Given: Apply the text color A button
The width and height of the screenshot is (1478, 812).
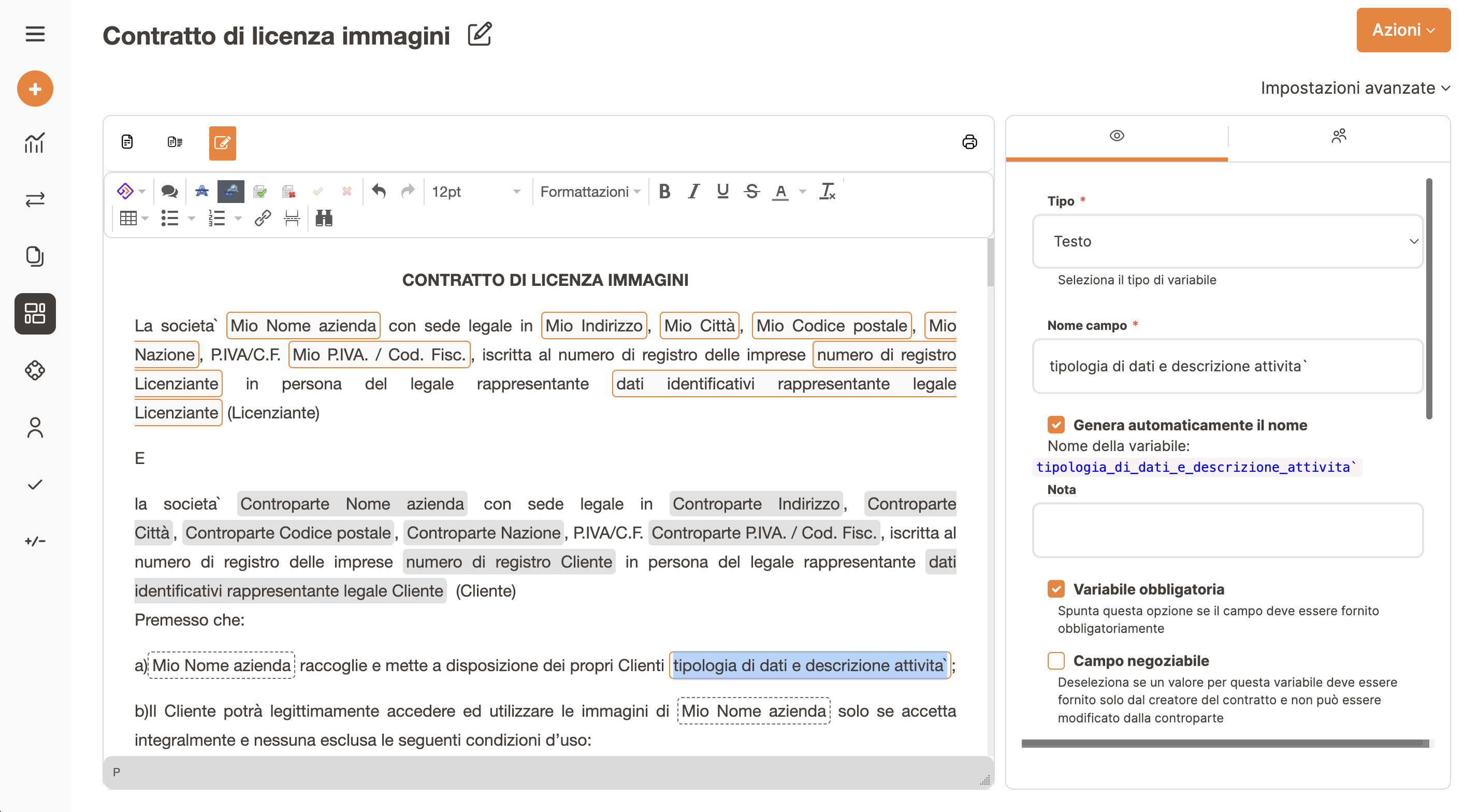Looking at the screenshot, I should 780,191.
